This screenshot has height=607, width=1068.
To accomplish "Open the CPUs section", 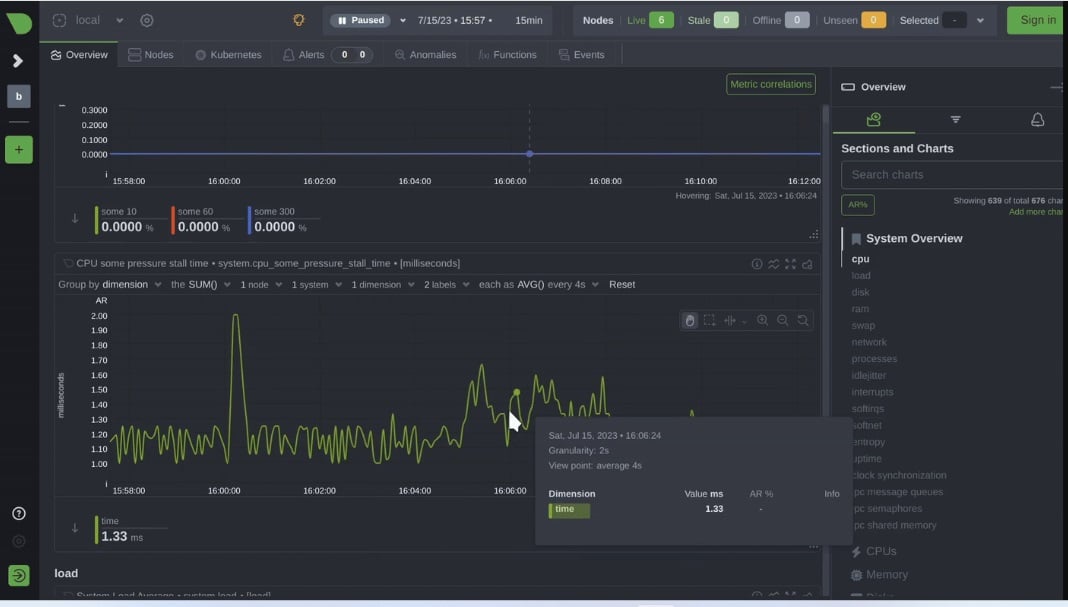I will click(x=881, y=552).
